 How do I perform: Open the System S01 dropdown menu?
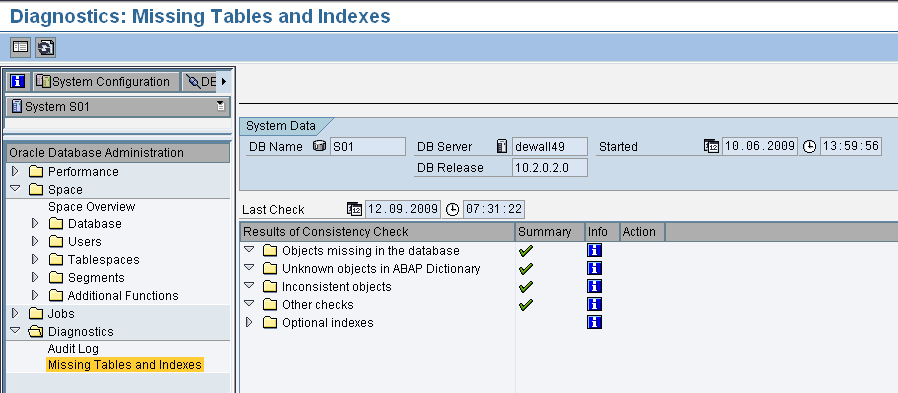[220, 106]
